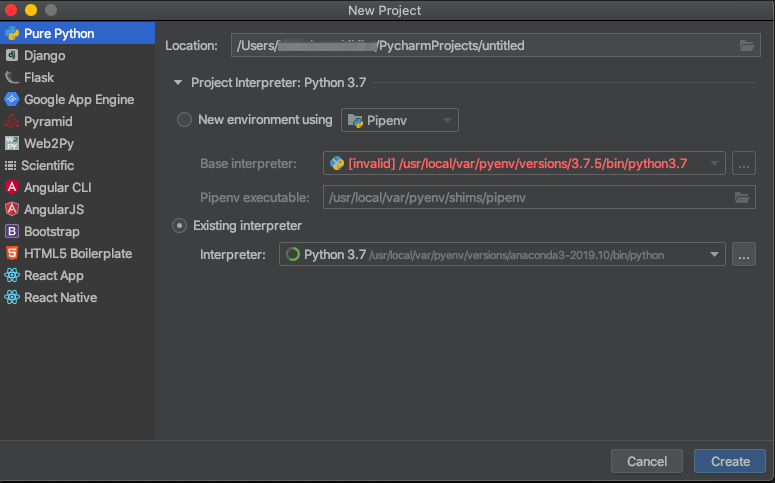The width and height of the screenshot is (775, 483).
Task: Click the Google App Engine icon
Action: (x=12, y=100)
